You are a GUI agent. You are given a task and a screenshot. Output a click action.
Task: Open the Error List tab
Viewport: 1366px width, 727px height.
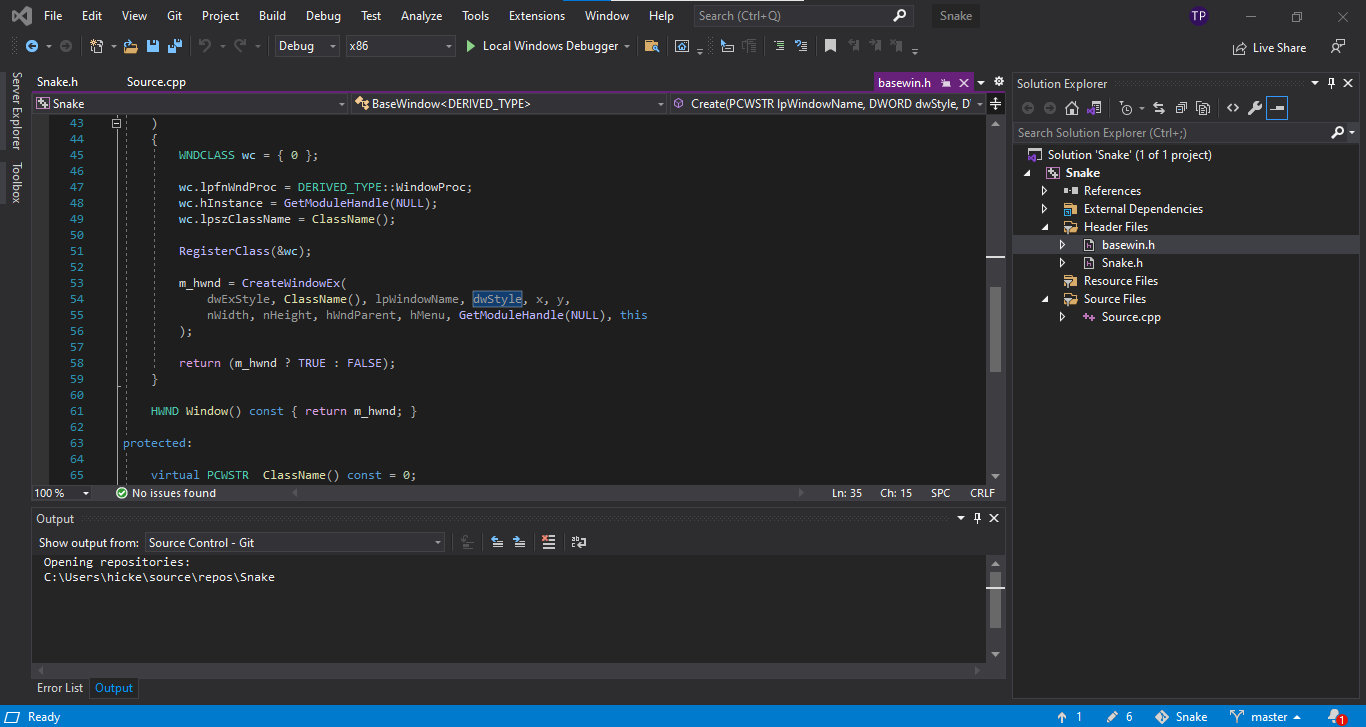pyautogui.click(x=60, y=688)
